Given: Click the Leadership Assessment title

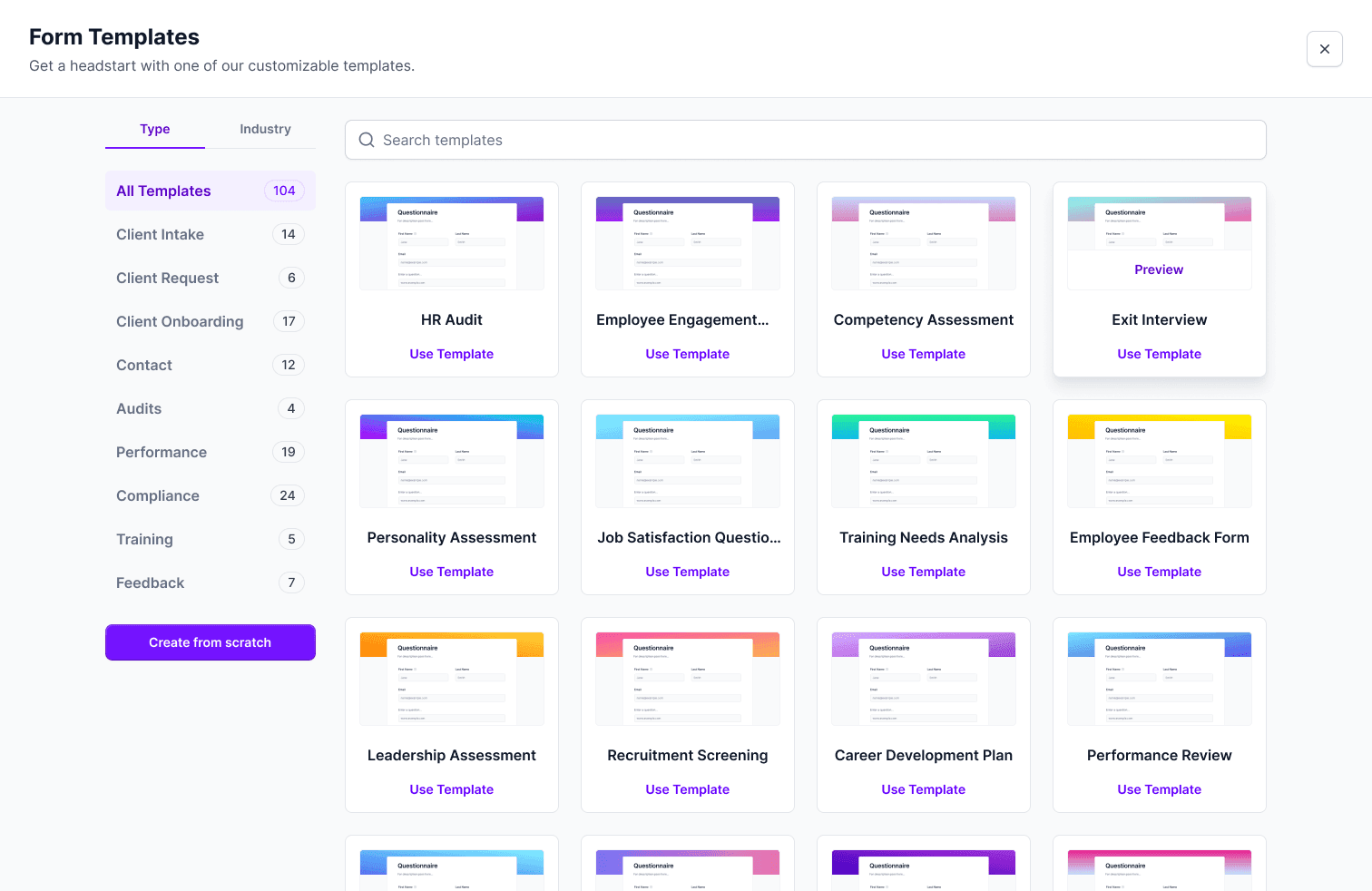Looking at the screenshot, I should (452, 755).
